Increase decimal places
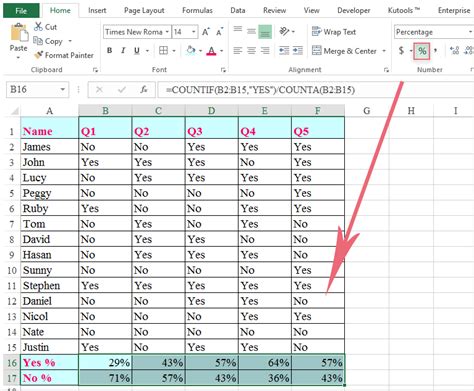Screen dimensions: 474x391 454,51
